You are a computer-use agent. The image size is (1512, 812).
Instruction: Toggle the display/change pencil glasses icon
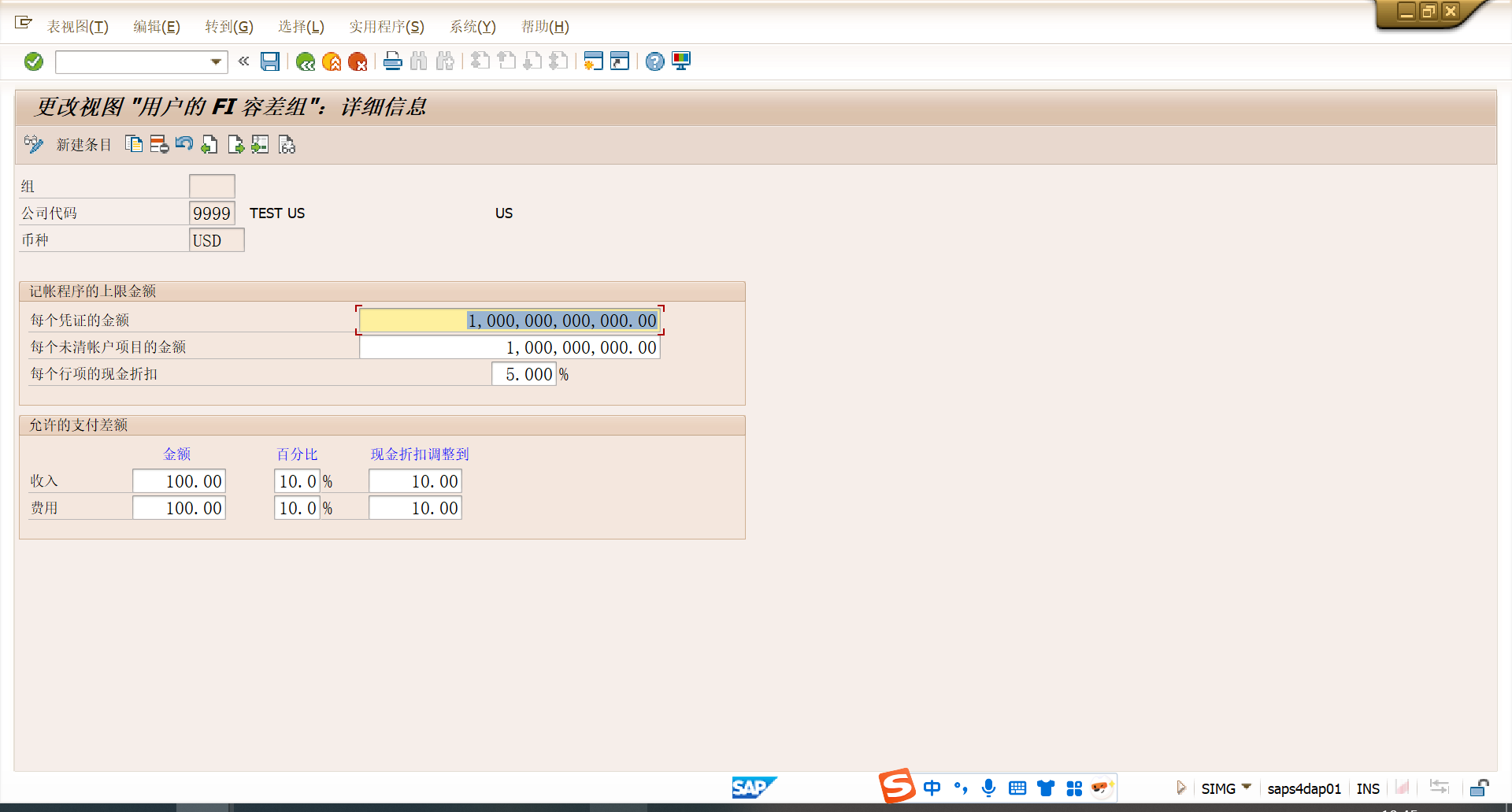click(33, 144)
